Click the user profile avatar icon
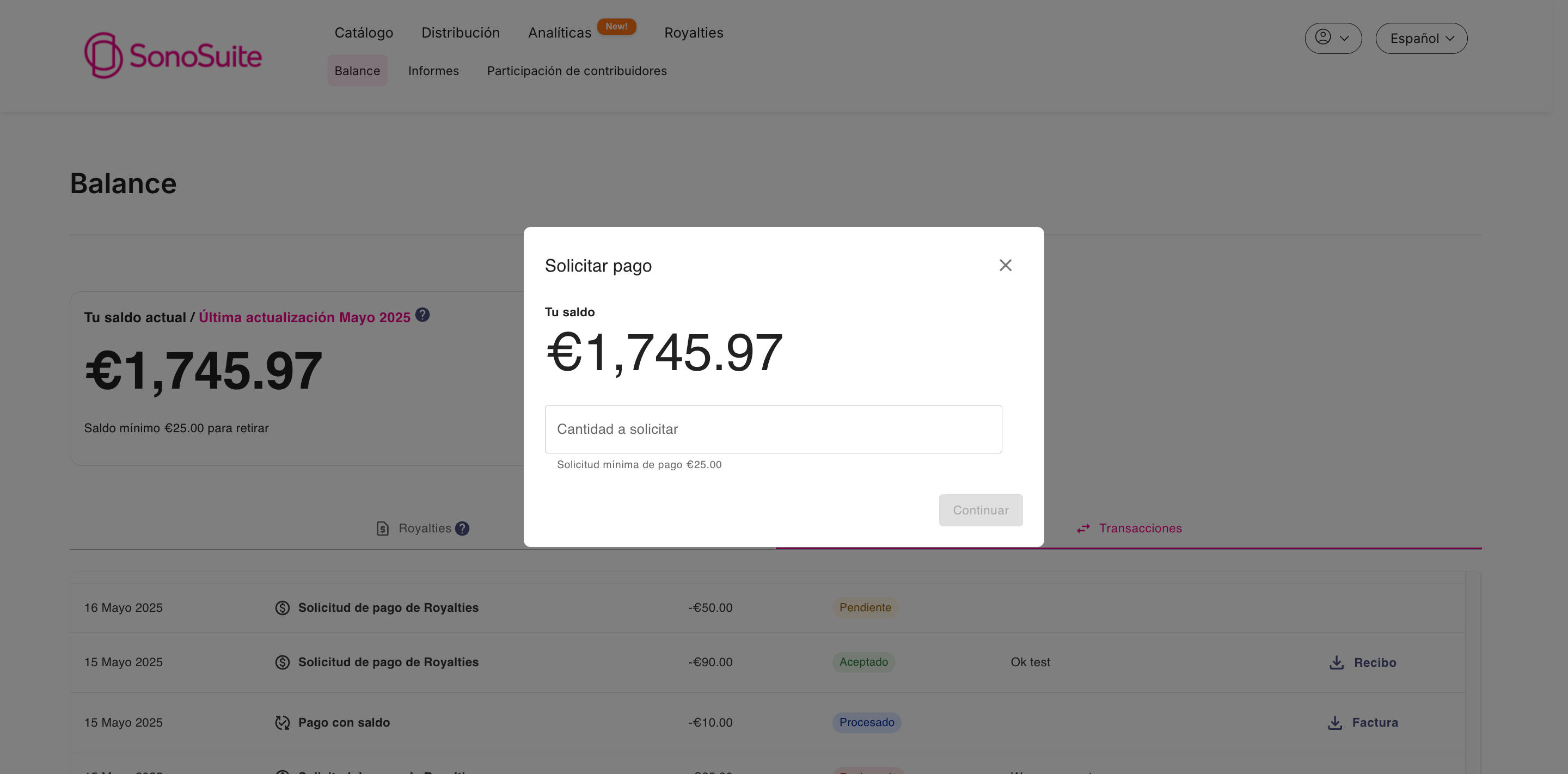Image resolution: width=1568 pixels, height=774 pixels. click(1322, 37)
